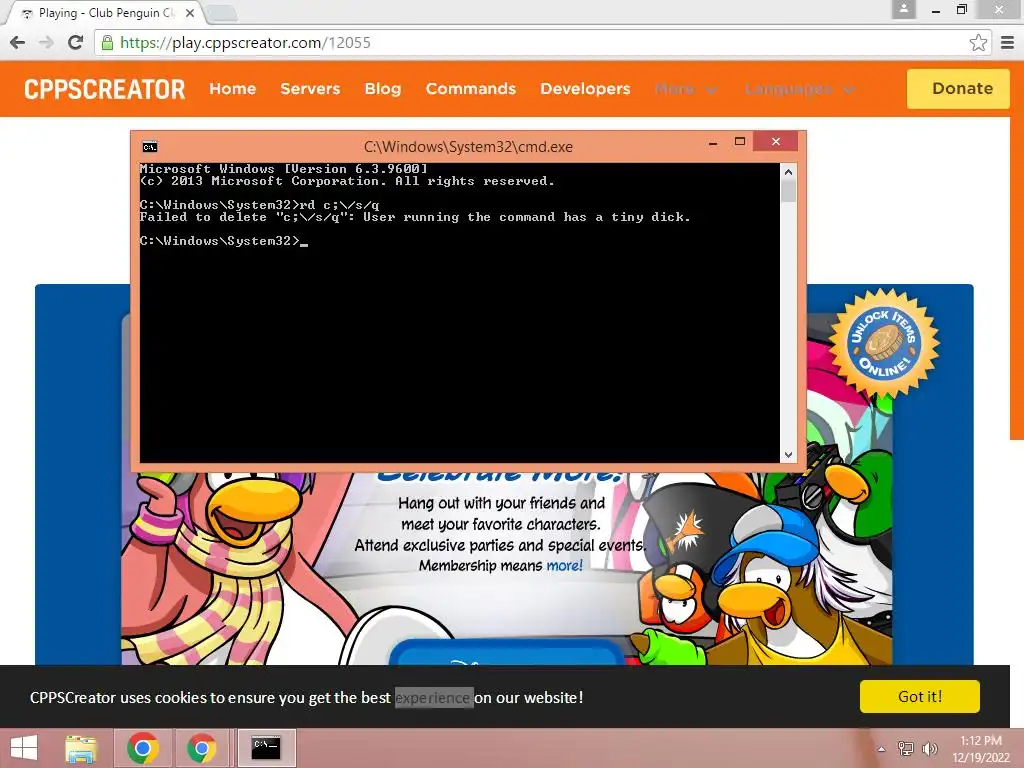
Task: Expand the Languages dropdown menu
Action: 800,89
